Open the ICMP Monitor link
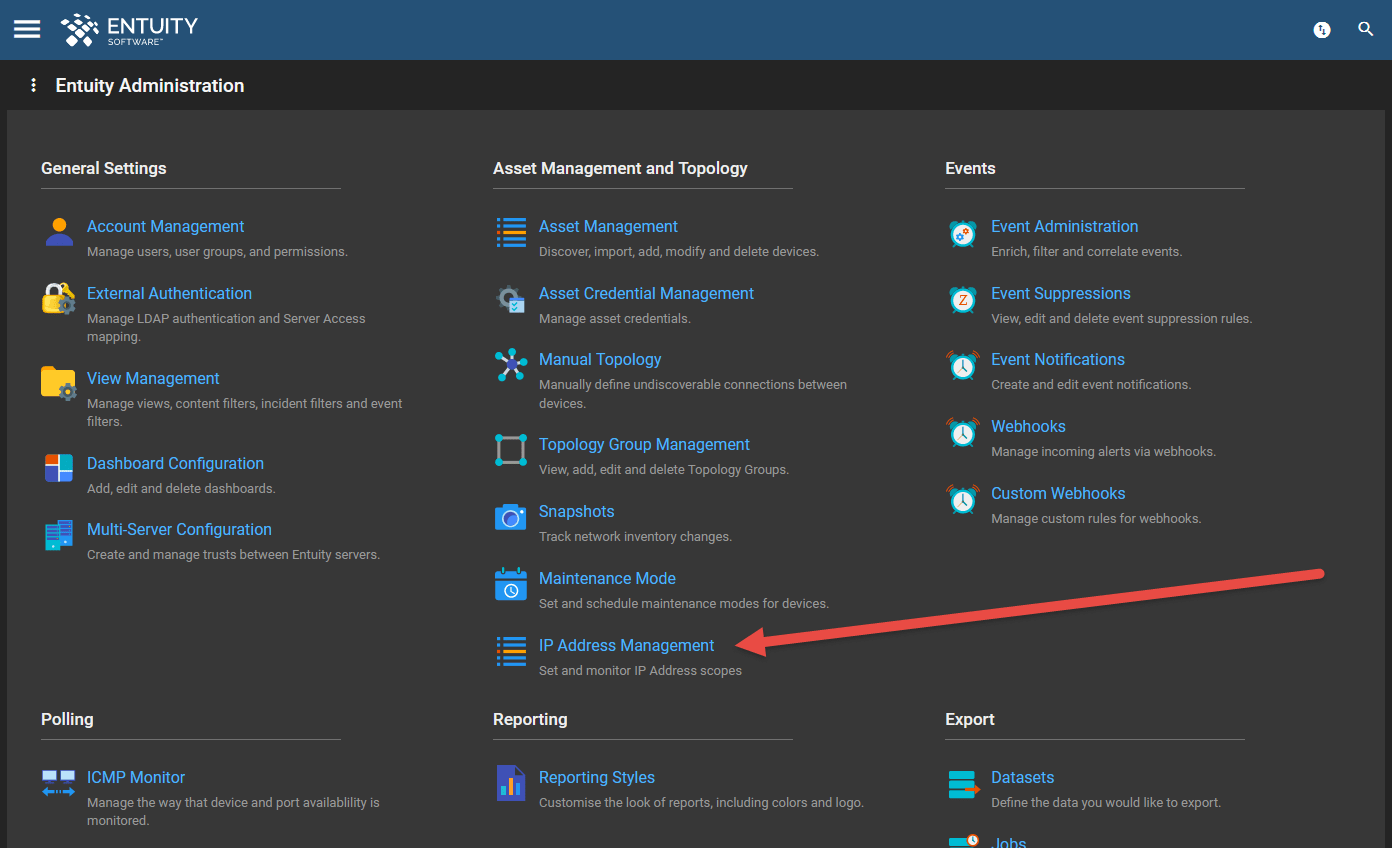 136,778
